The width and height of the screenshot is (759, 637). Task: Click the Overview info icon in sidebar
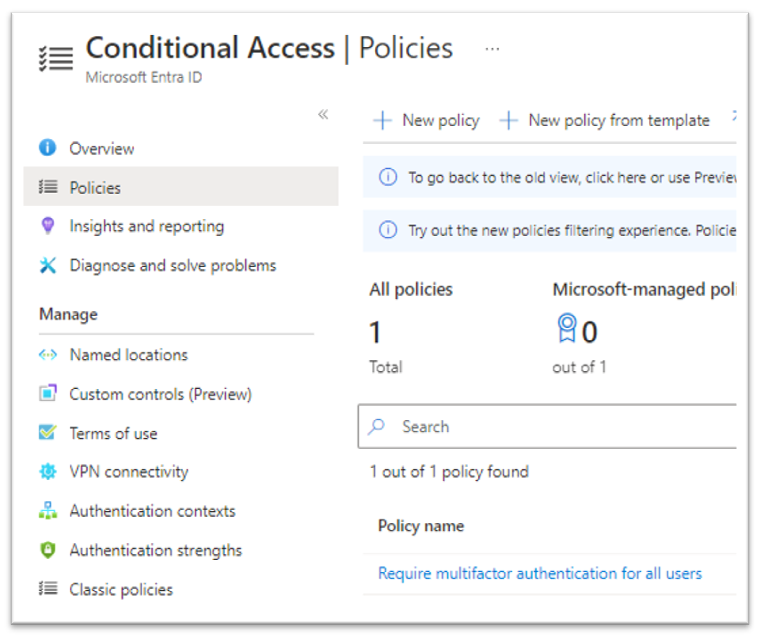coord(47,148)
